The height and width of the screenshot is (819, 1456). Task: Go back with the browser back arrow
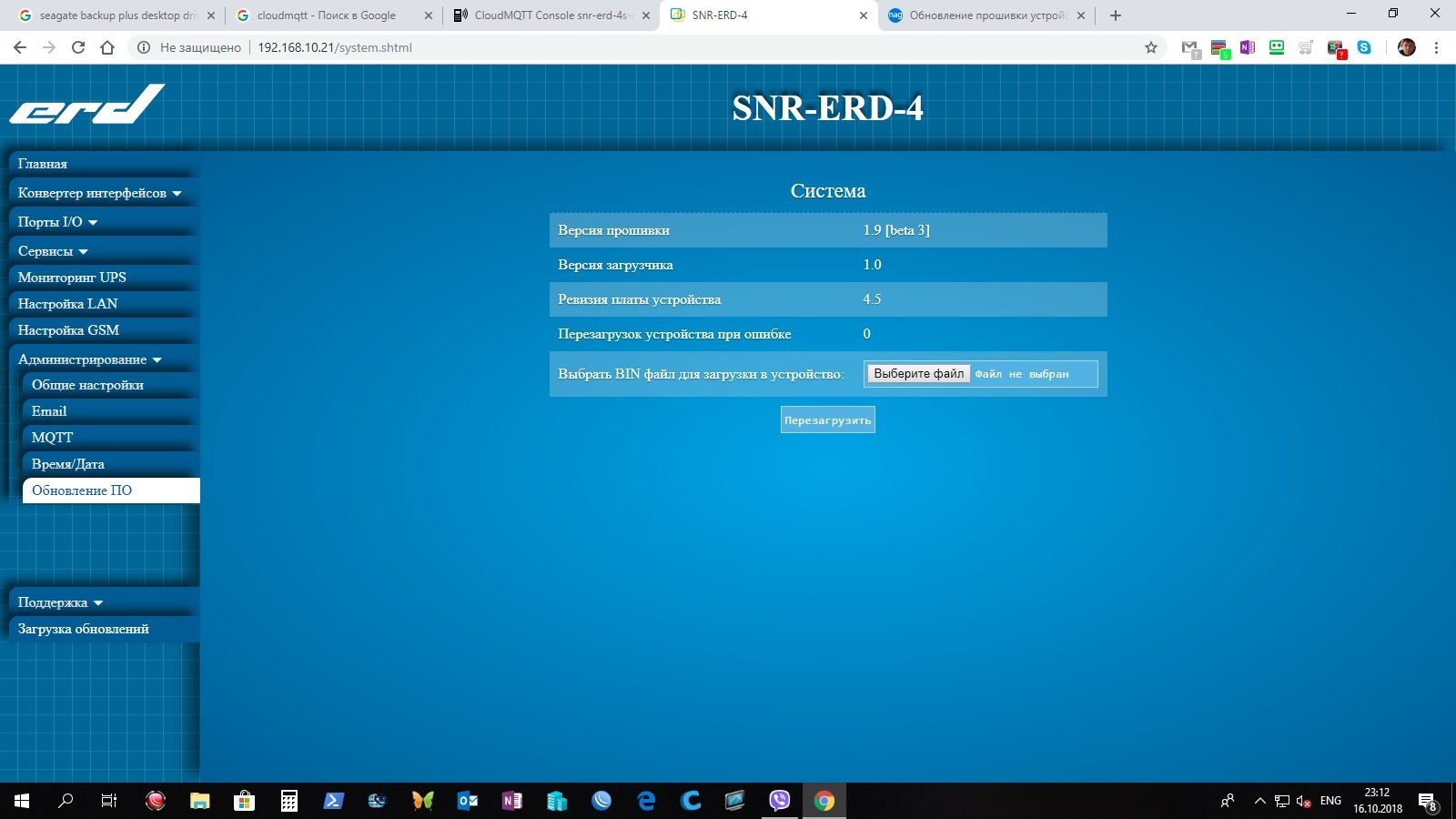point(20,47)
